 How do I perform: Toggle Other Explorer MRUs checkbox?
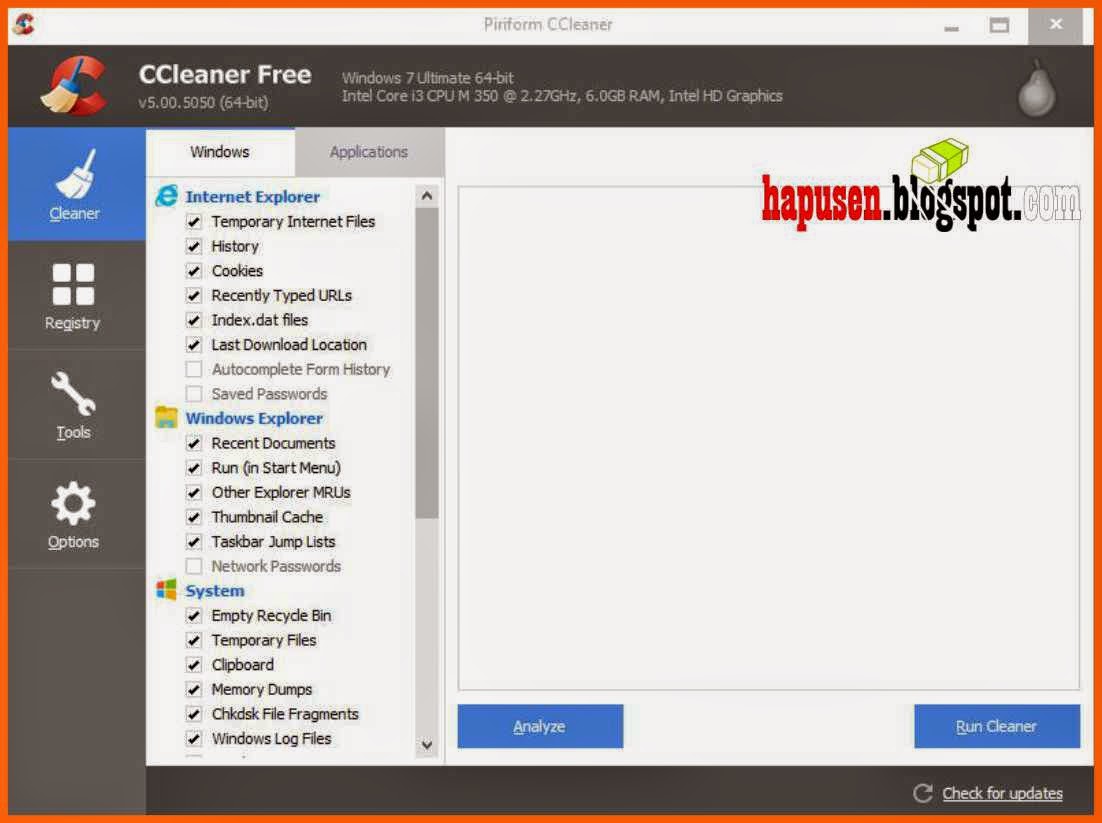194,493
